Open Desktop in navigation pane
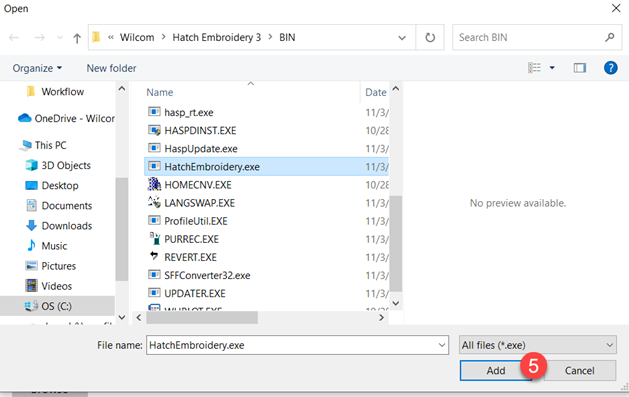This screenshot has width=629, height=397. tap(52, 186)
